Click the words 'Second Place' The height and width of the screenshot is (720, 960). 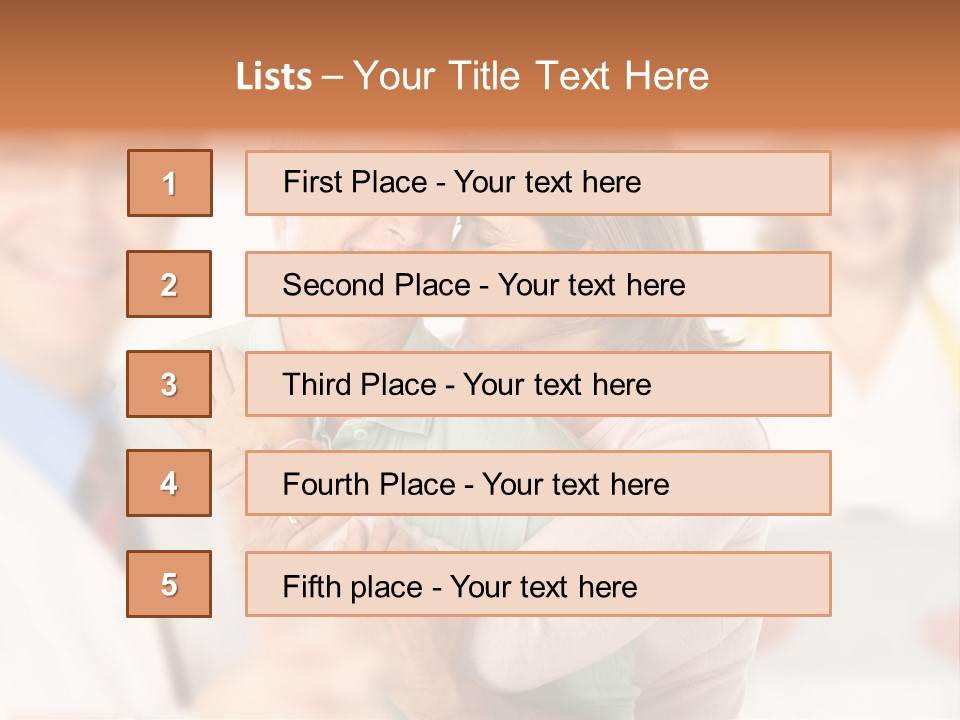tap(376, 285)
